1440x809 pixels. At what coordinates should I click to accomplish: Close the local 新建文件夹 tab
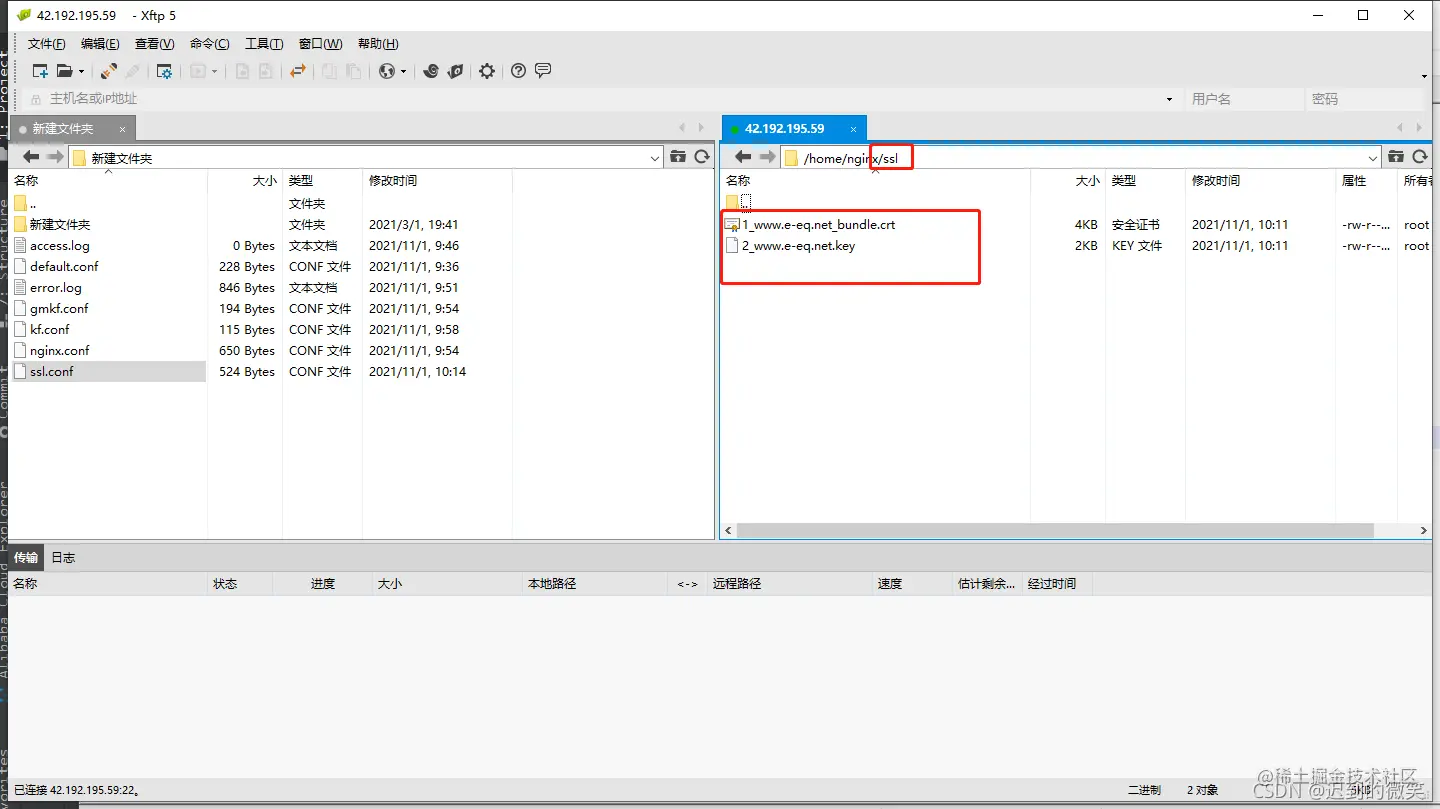(123, 129)
